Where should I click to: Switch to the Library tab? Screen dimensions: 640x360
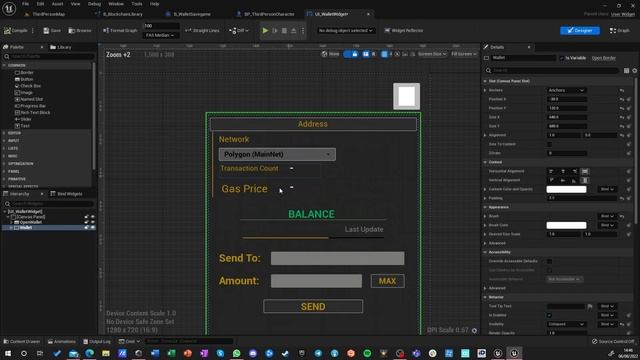click(x=61, y=47)
